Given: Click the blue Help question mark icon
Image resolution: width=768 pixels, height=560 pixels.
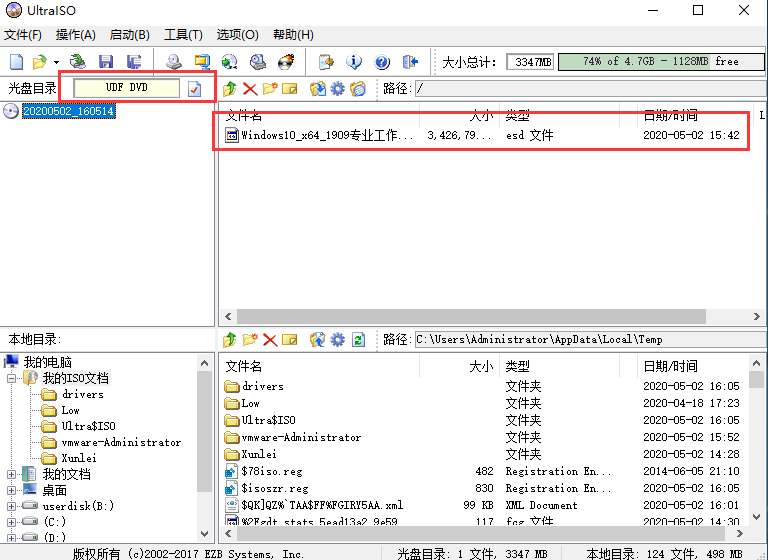Looking at the screenshot, I should [382, 62].
